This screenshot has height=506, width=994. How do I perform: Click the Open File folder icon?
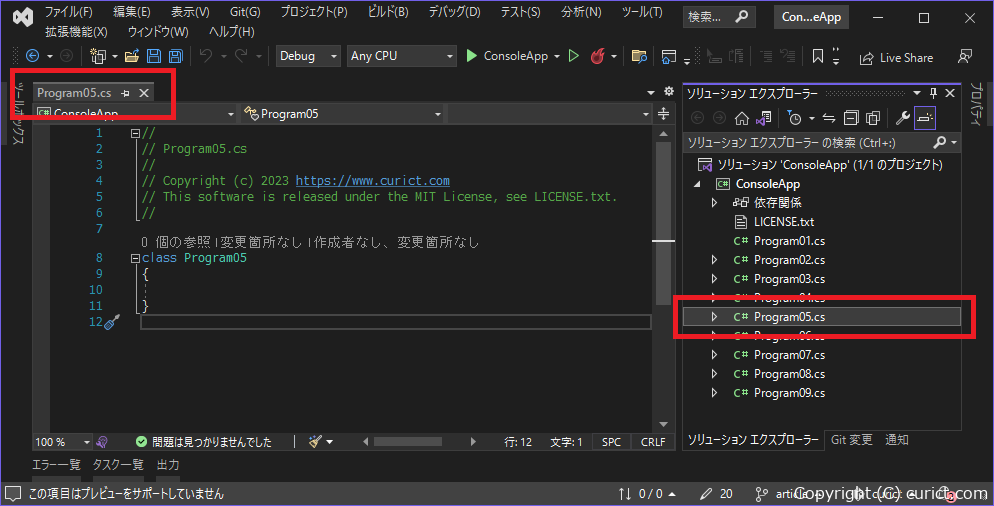(x=132, y=56)
